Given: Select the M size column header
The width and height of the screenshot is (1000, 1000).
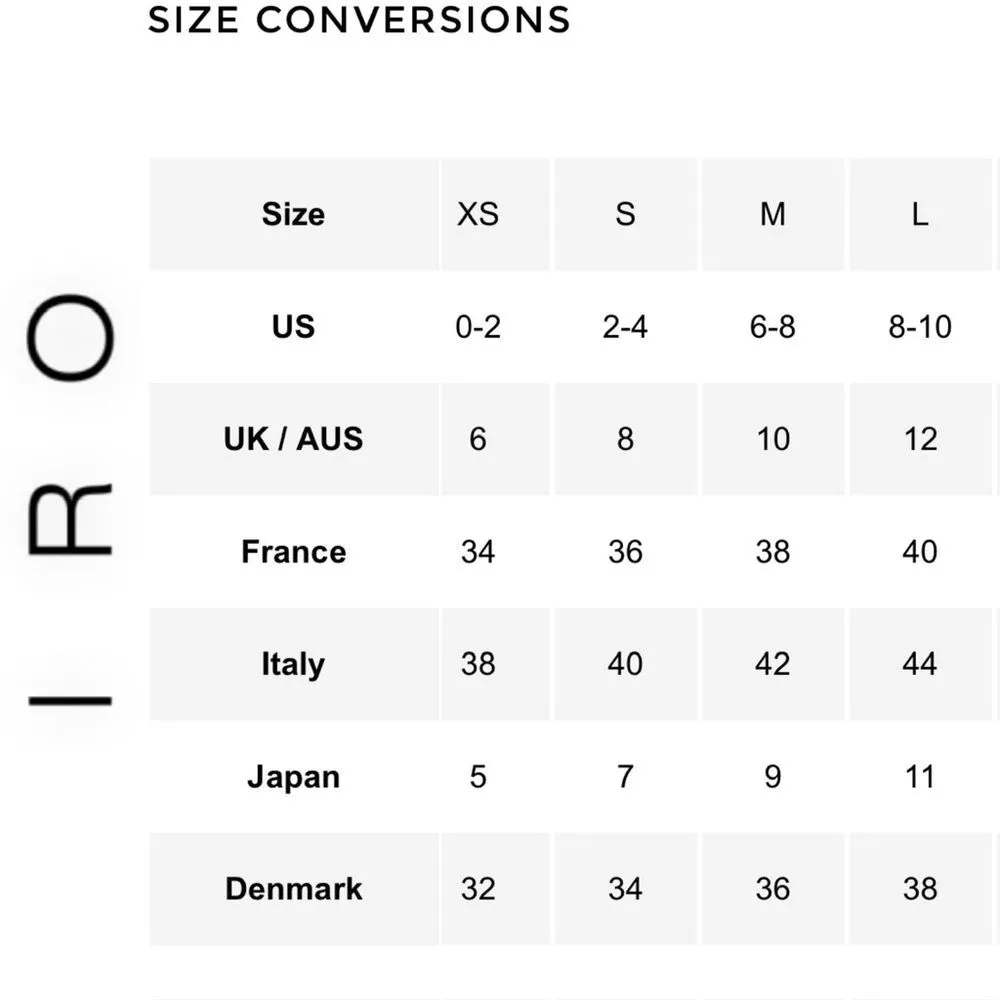Looking at the screenshot, I should click(x=772, y=214).
